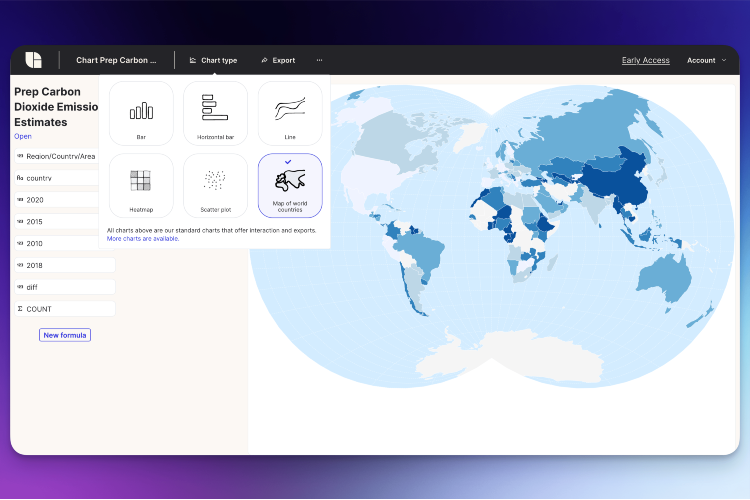The width and height of the screenshot is (750, 500).
Task: Click the app logo in top bar
Action: 33,60
